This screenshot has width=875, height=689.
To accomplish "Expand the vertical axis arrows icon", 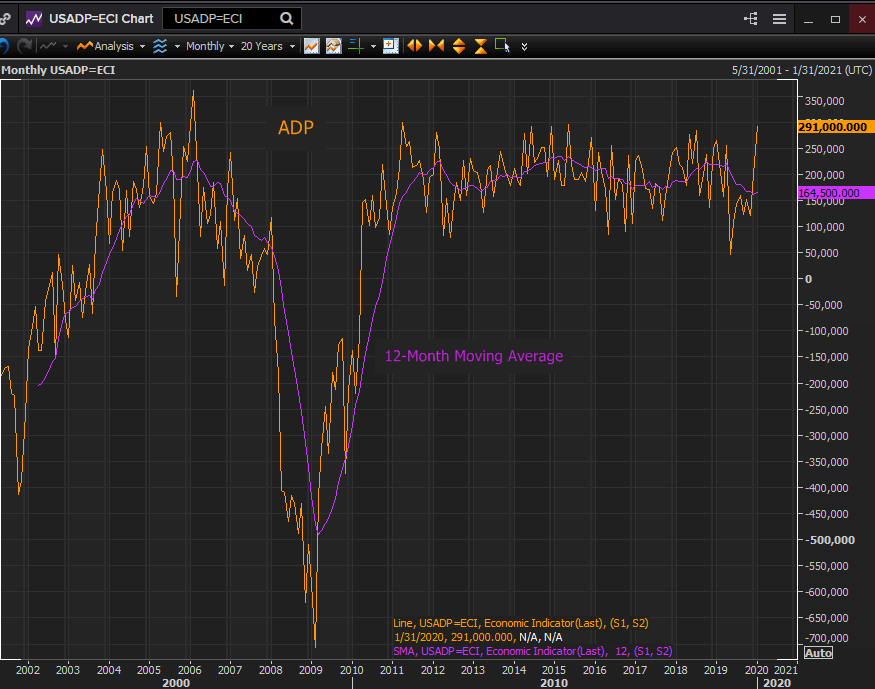I will point(459,46).
